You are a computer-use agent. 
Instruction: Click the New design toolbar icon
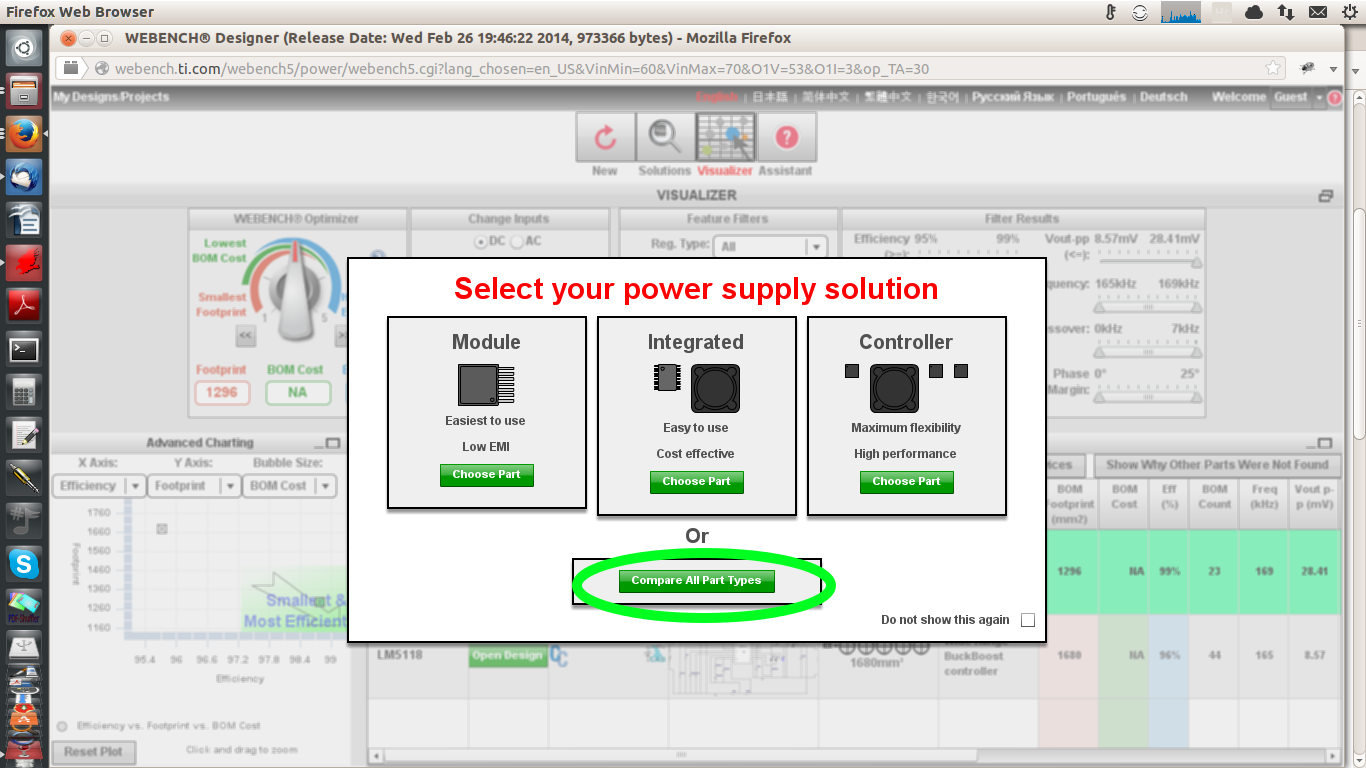point(605,137)
